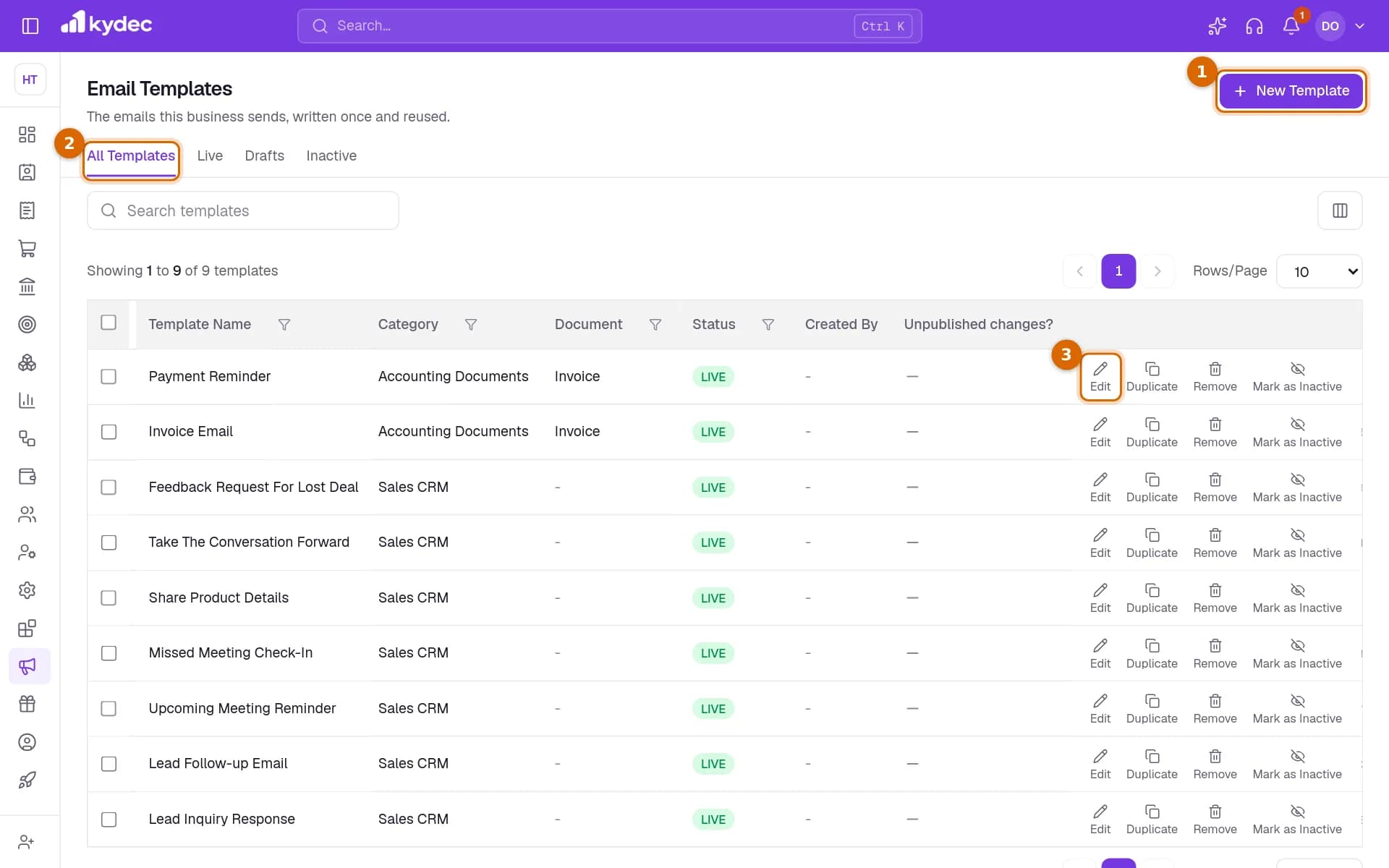Go to pagination page 1

point(1118,271)
